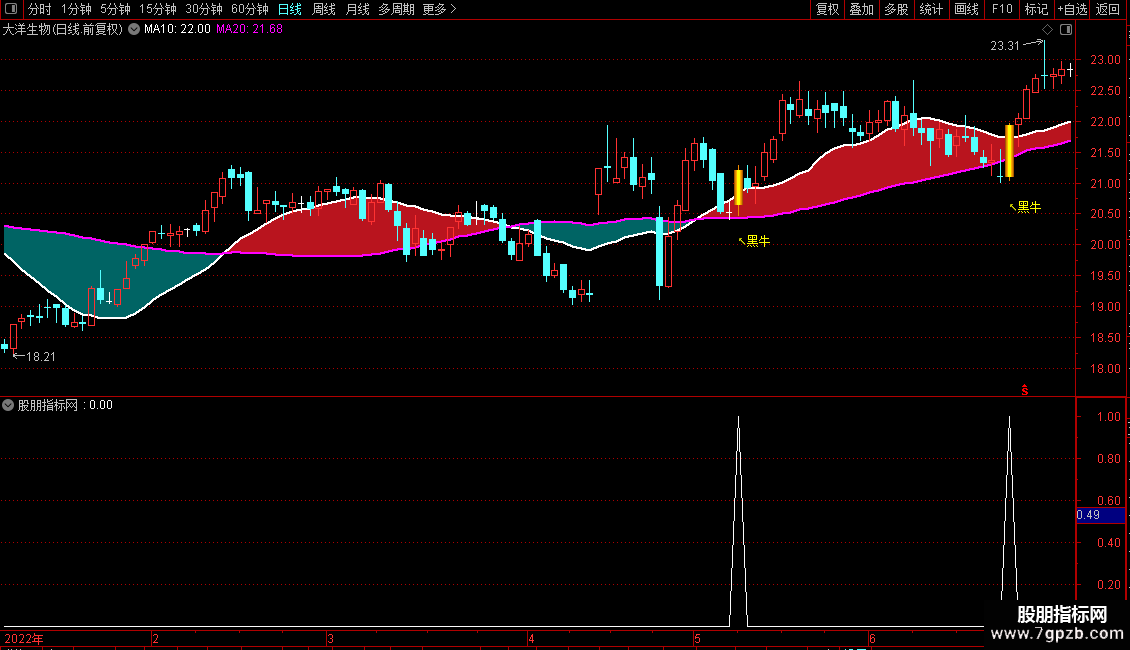Select the 1分钟 period tab
The image size is (1130, 650).
click(x=76, y=9)
